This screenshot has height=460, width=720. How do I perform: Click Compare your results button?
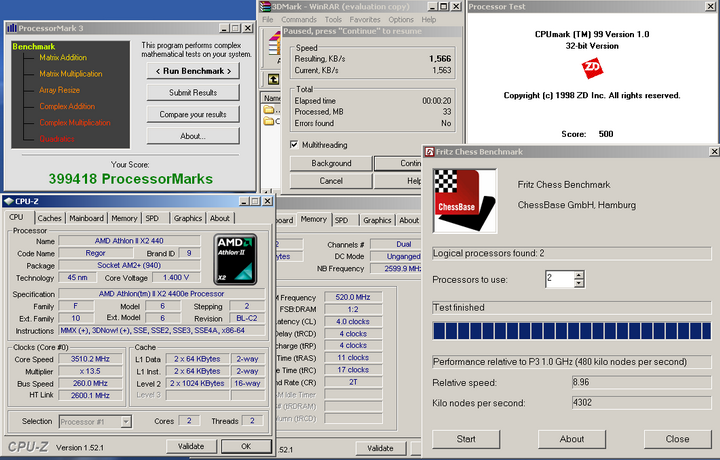coord(193,114)
